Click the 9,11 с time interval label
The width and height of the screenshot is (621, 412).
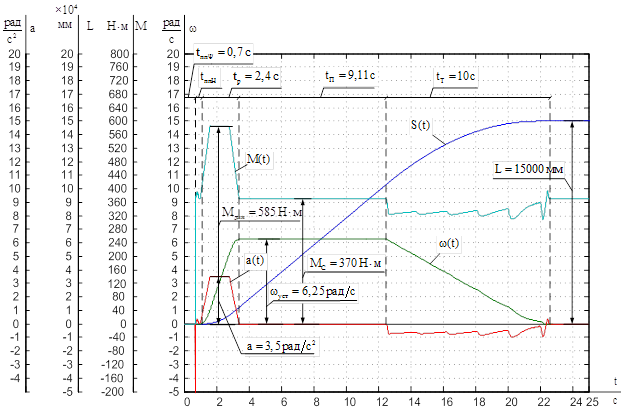pyautogui.click(x=346, y=75)
